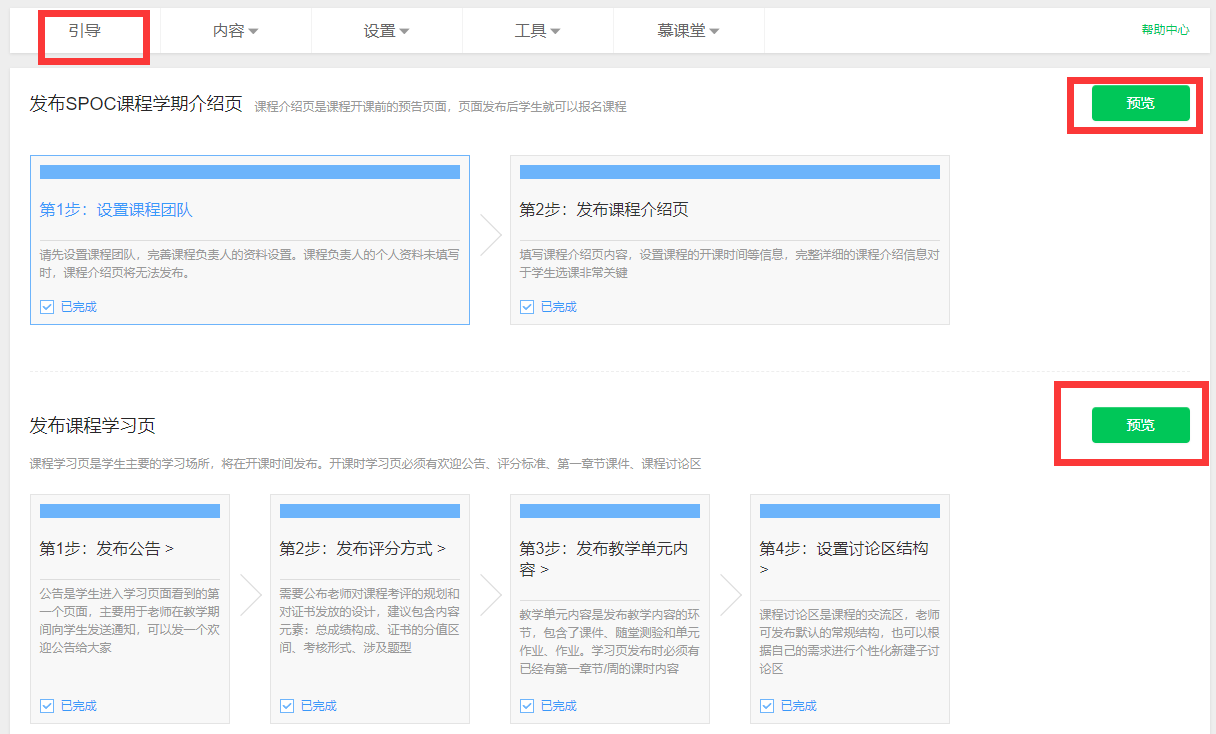Click the text starting 课程学习页是学生主要的学习场所
1216x734 pixels.
pyautogui.click(x=365, y=464)
